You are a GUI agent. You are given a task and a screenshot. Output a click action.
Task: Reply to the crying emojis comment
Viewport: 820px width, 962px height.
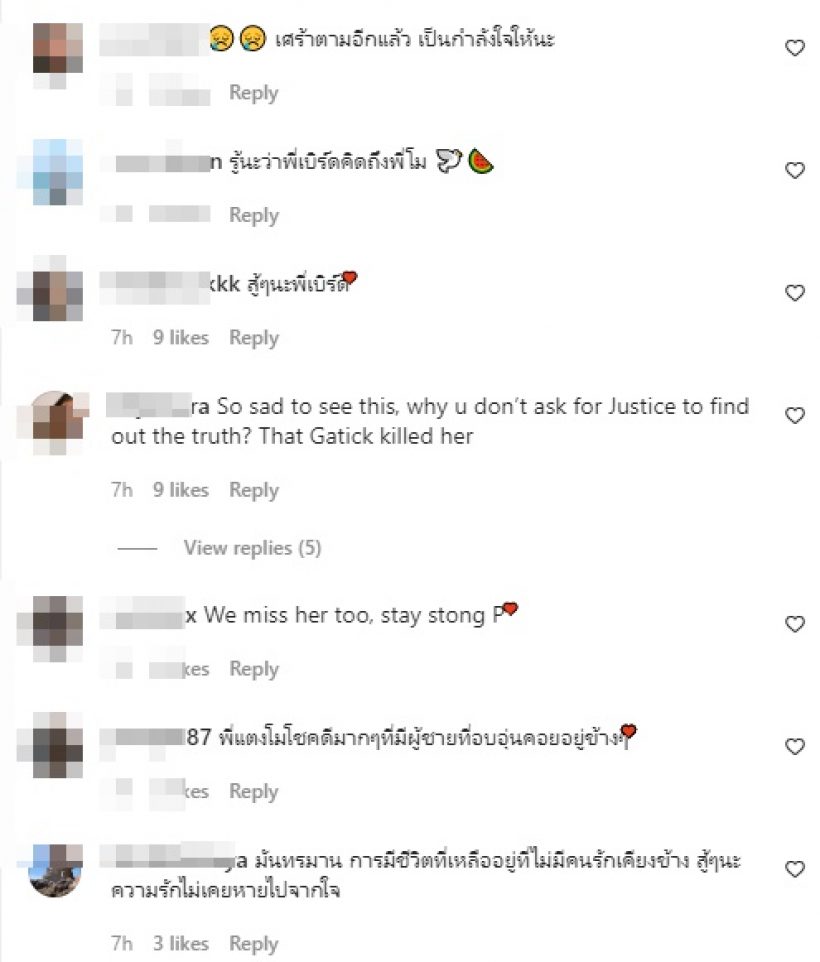click(x=253, y=93)
